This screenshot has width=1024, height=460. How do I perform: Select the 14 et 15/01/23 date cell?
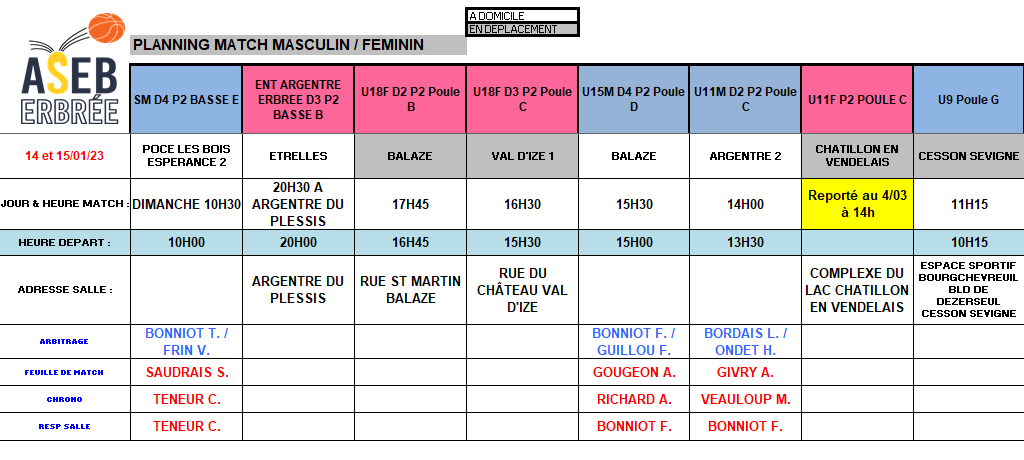tap(65, 156)
